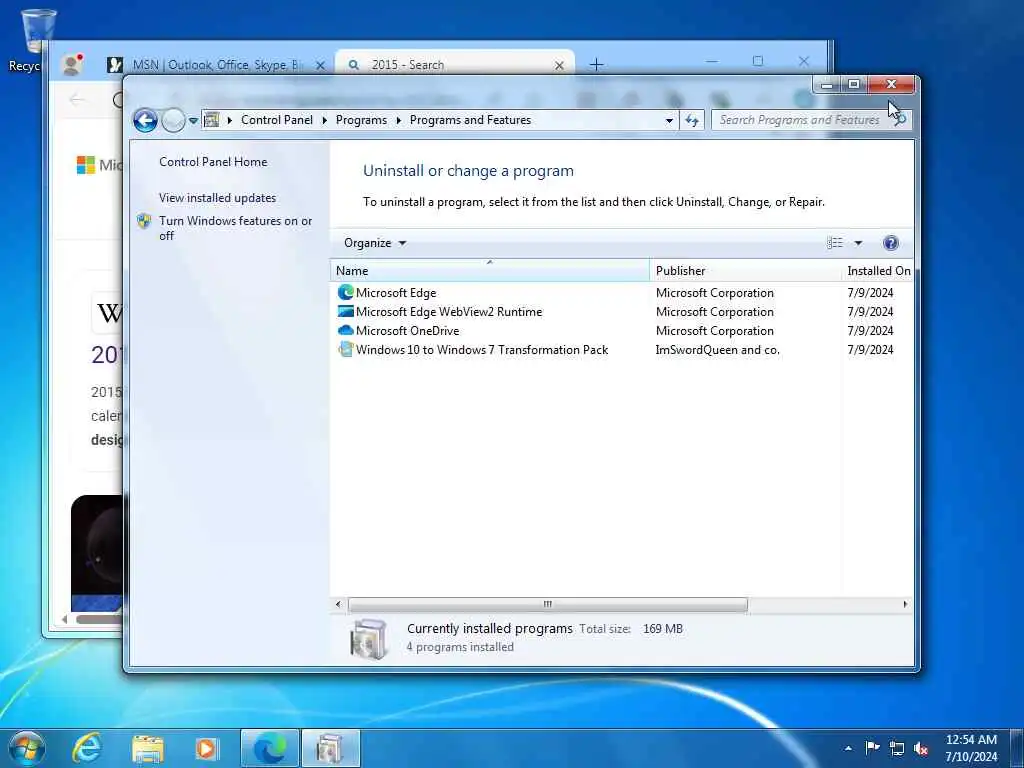Screen dimensions: 1024x768
Task: Click the Control Panel icon in the address bar
Action: tap(212, 120)
